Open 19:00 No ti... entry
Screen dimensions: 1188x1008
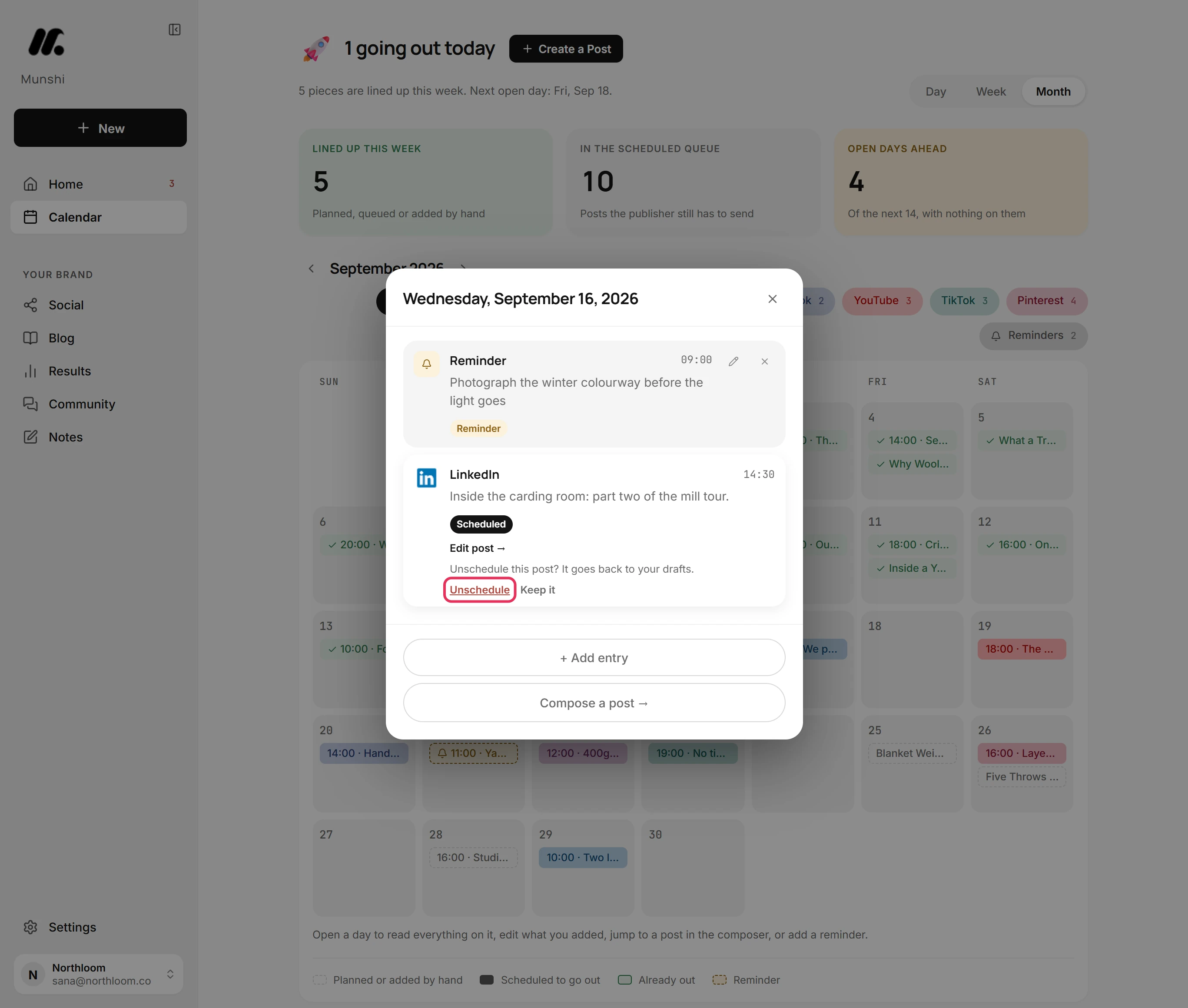coord(692,754)
